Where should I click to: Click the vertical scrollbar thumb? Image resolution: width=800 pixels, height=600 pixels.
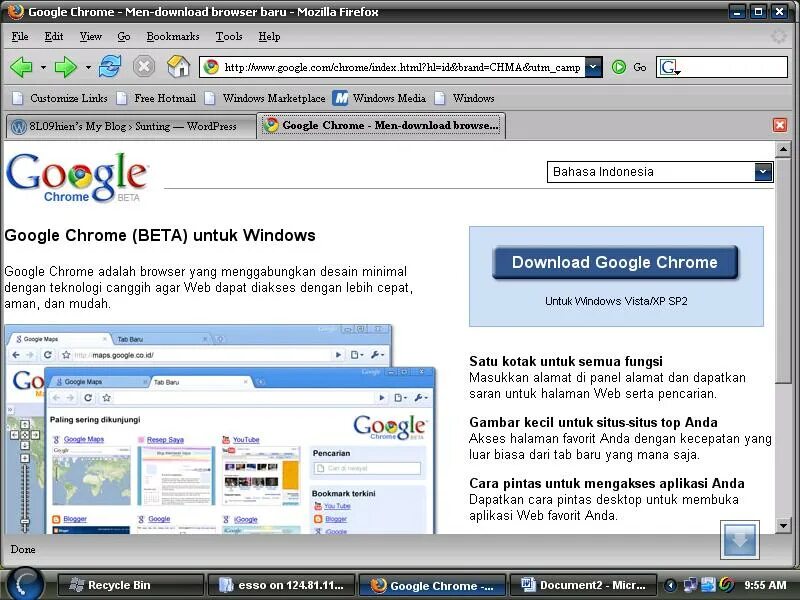(x=783, y=270)
